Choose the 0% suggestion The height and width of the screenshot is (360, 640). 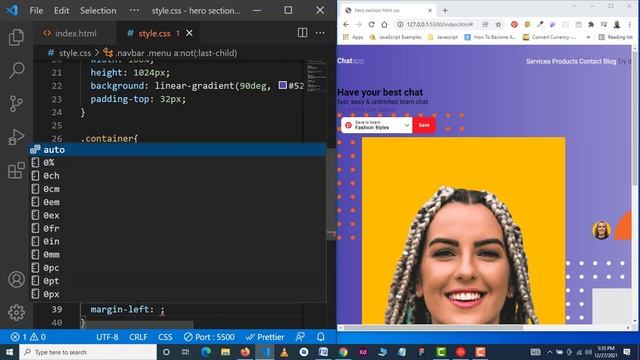(177, 162)
